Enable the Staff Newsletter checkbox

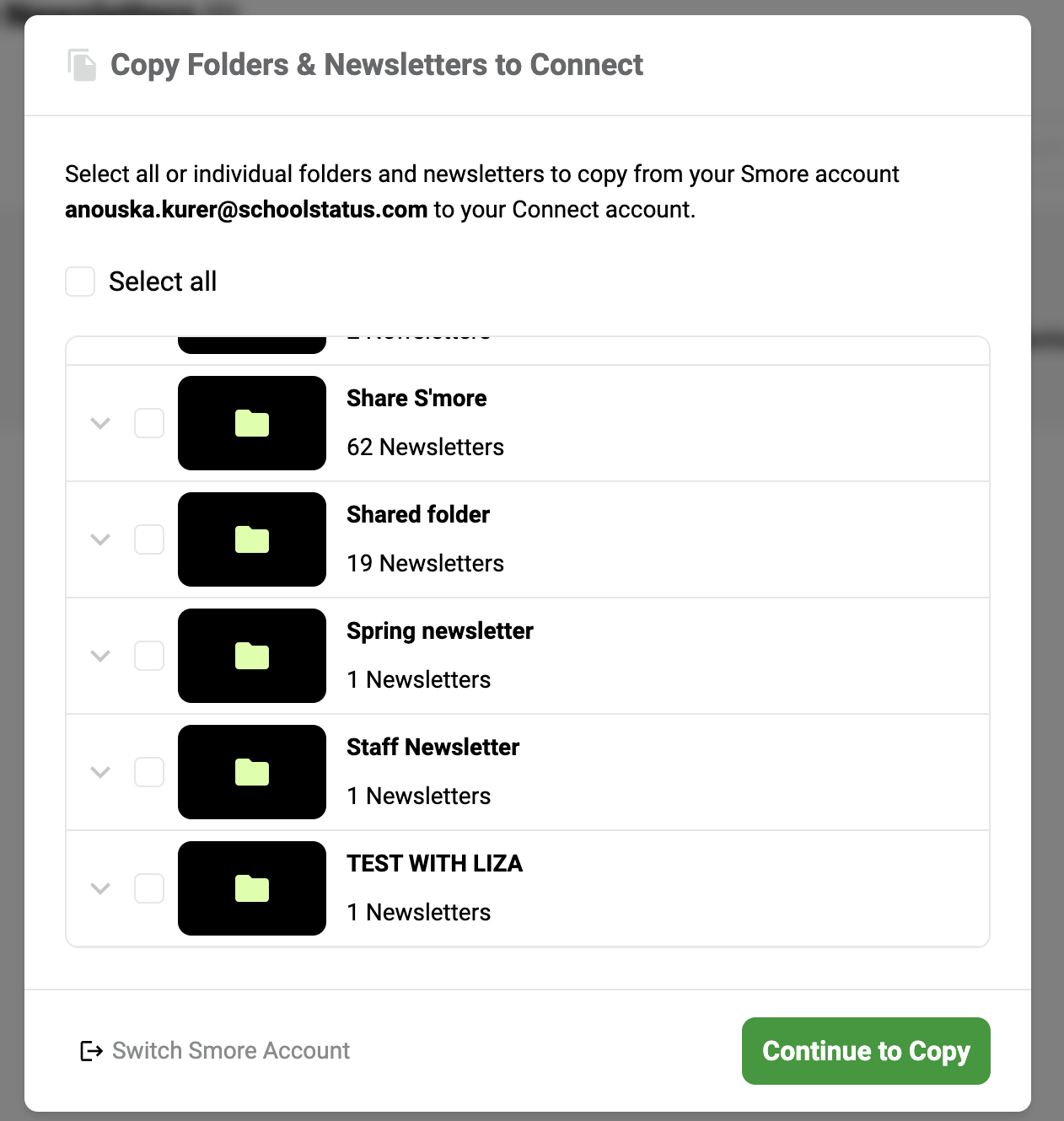[x=149, y=772]
